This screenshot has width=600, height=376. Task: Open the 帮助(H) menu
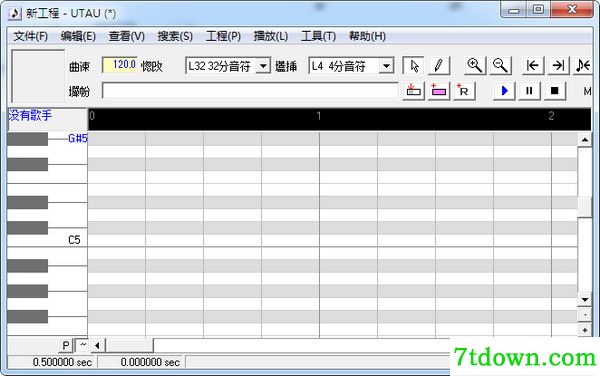click(x=367, y=36)
